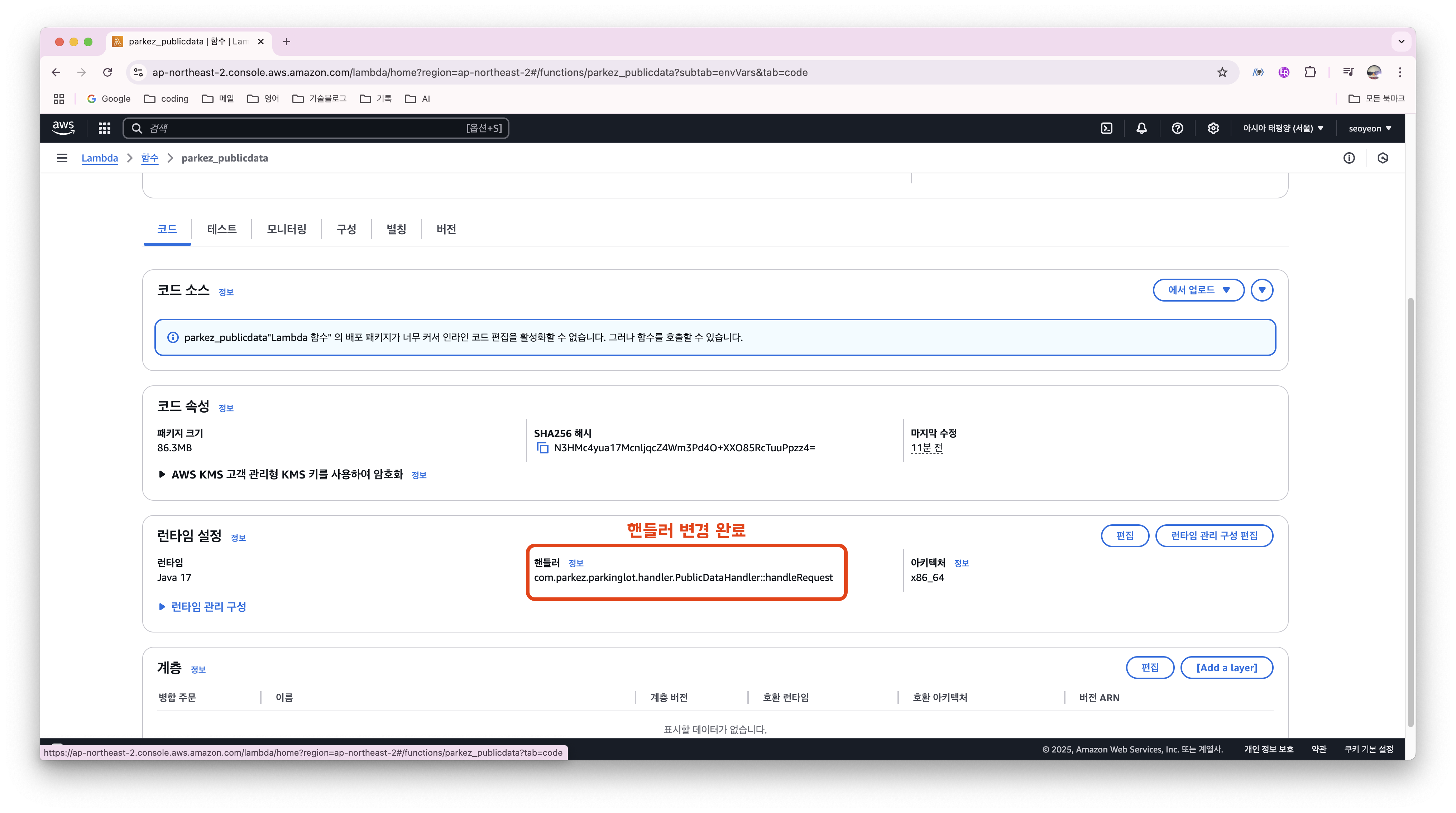Image resolution: width=1456 pixels, height=813 pixels.
Task: Bookmark this page with star icon
Action: [1222, 72]
